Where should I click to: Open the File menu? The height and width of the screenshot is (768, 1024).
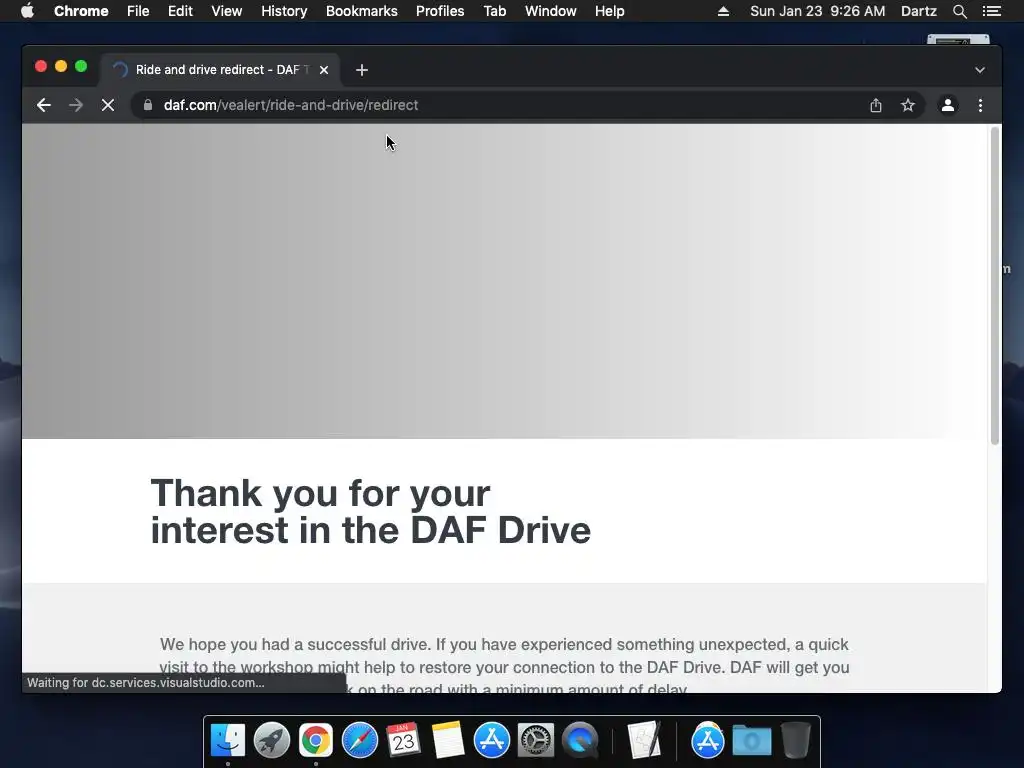click(x=138, y=11)
